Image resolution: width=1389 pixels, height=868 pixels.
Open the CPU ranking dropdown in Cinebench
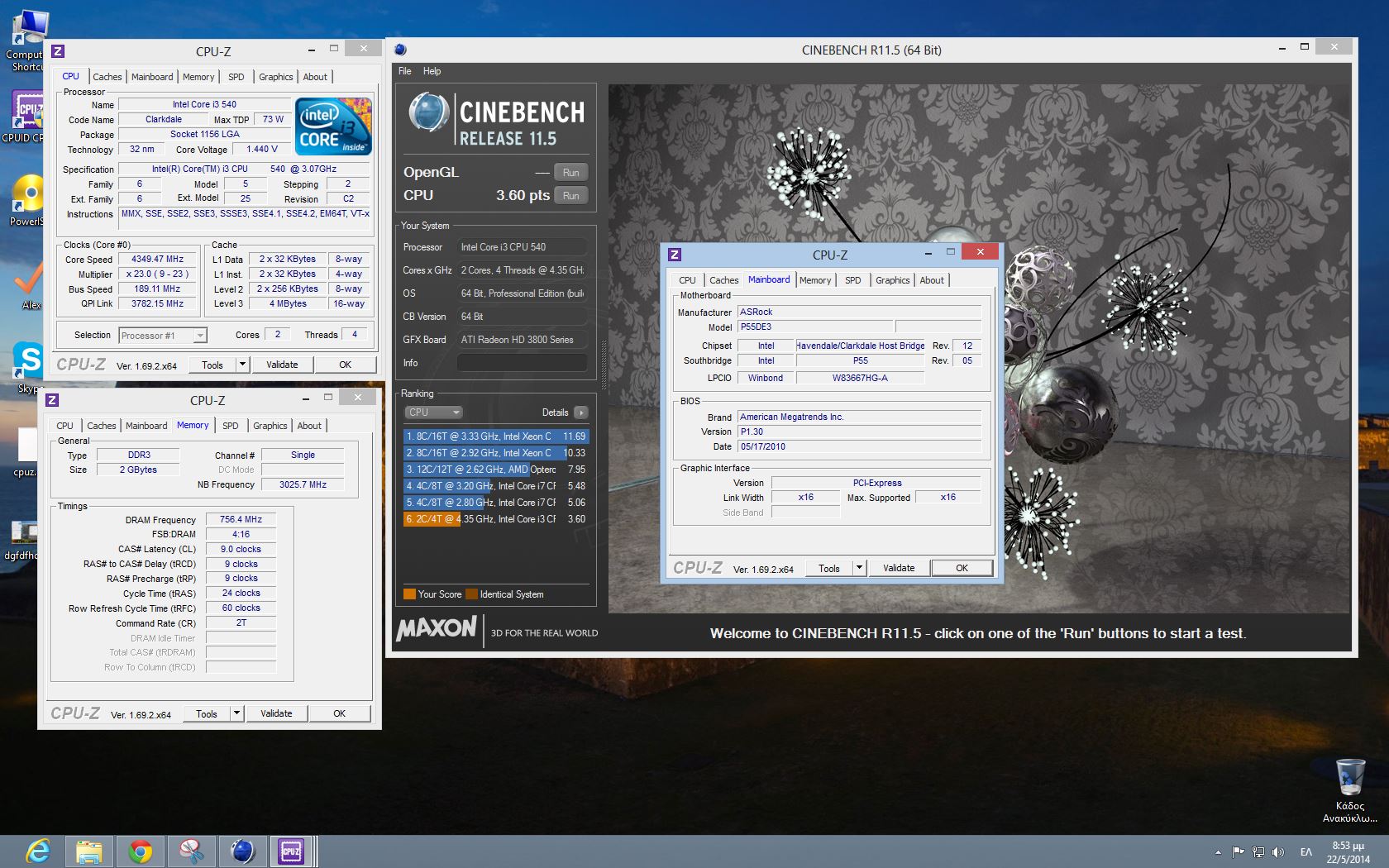tap(433, 413)
